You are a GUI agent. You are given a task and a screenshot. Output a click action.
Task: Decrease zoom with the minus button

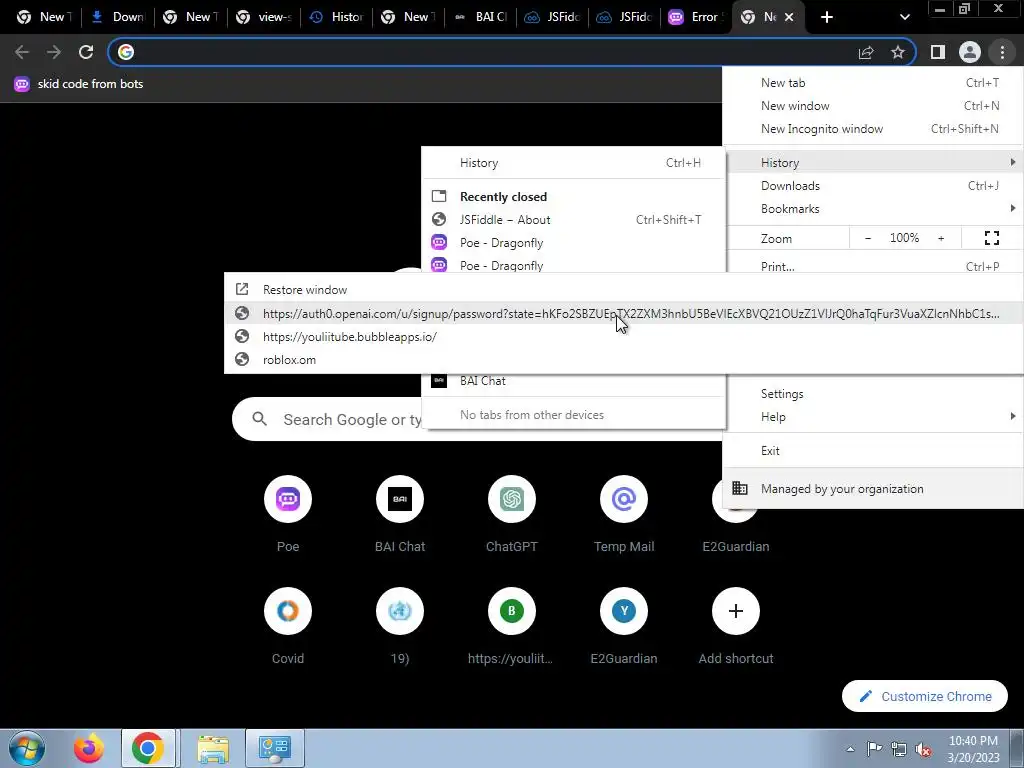pyautogui.click(x=868, y=238)
